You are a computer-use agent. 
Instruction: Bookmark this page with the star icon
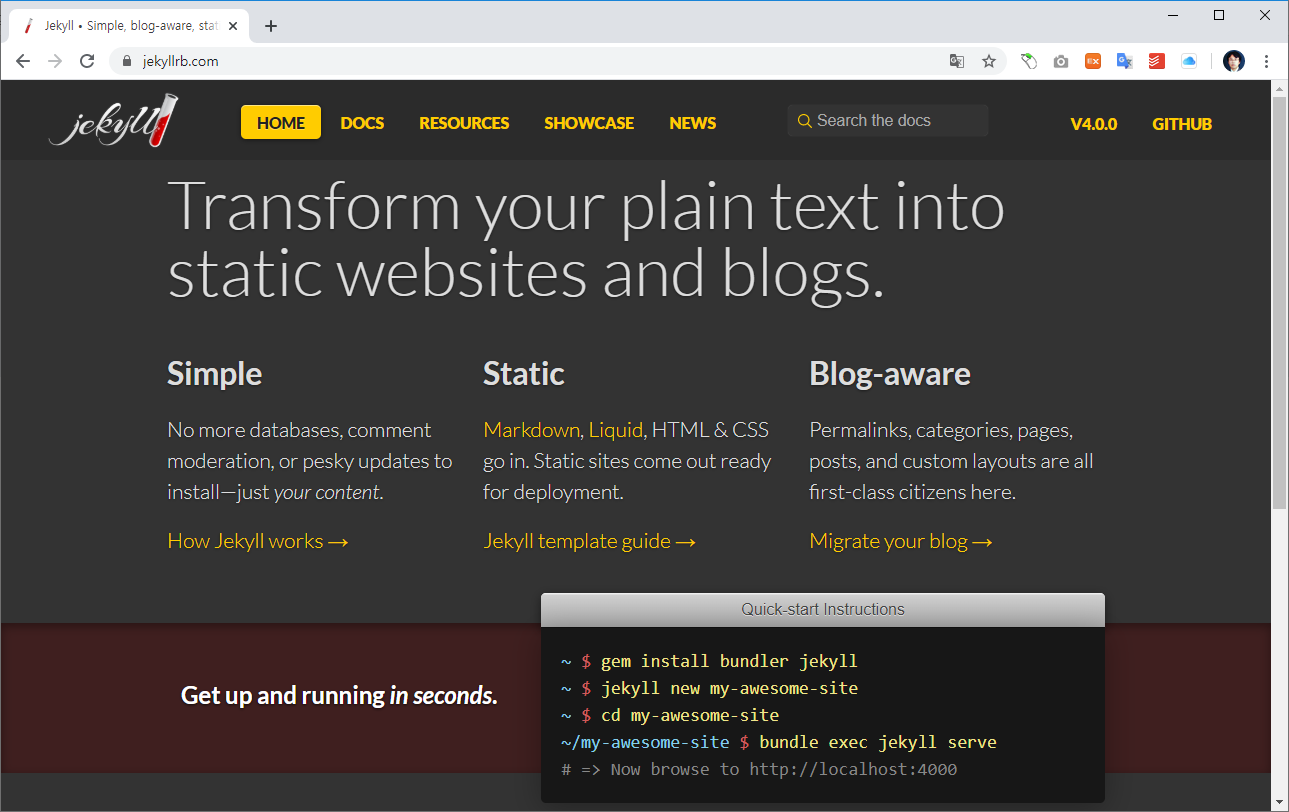click(989, 61)
